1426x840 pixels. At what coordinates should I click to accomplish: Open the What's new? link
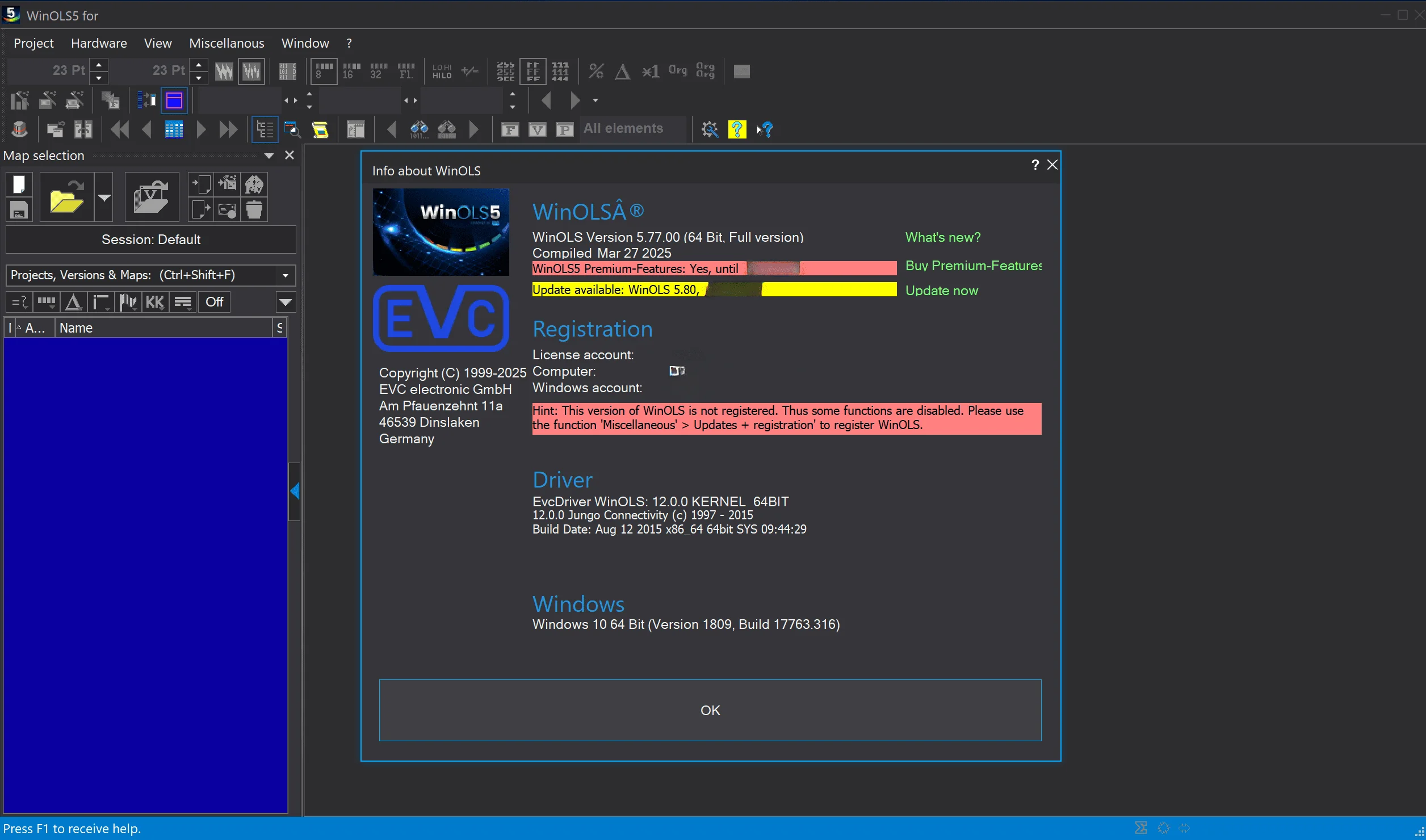tap(943, 237)
